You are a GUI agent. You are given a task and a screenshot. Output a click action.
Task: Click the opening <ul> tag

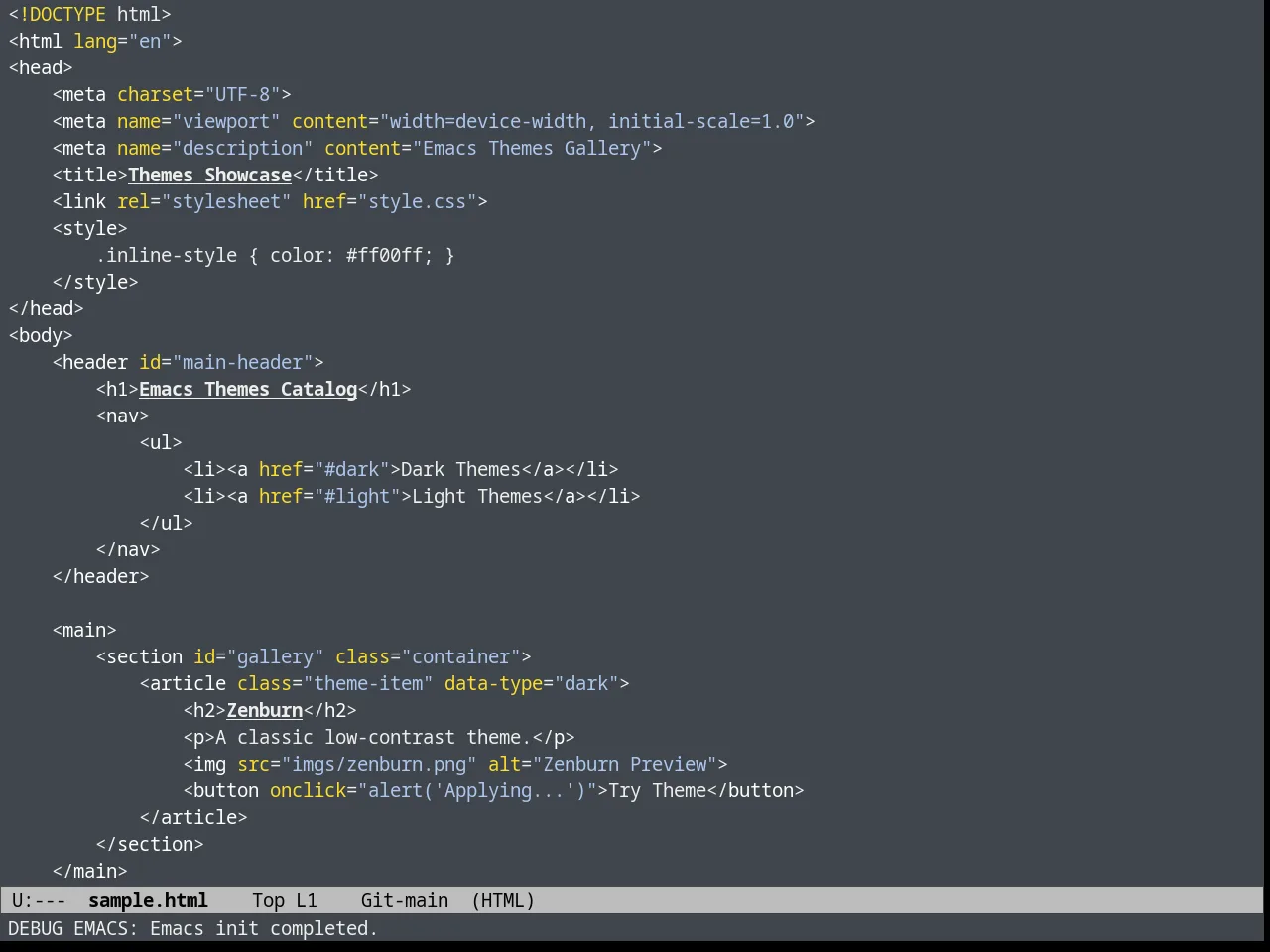pos(161,442)
